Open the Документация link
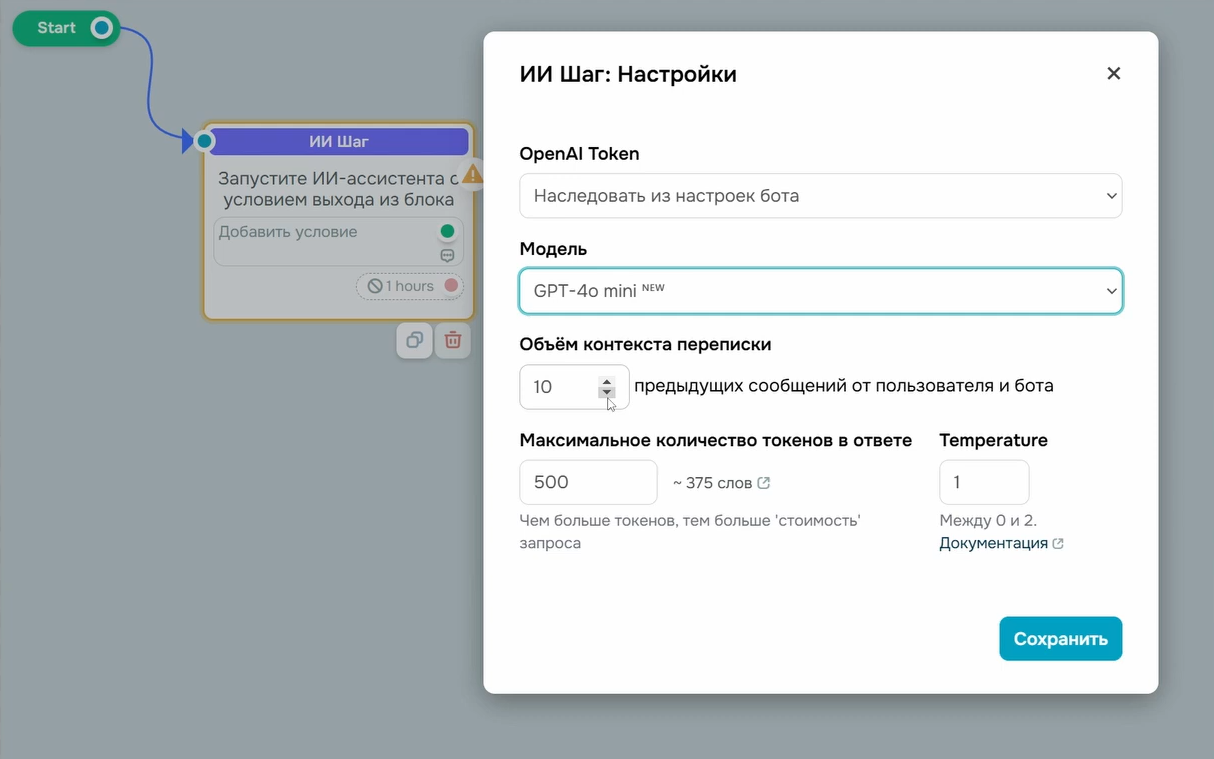Image resolution: width=1214 pixels, height=759 pixels. (993, 543)
